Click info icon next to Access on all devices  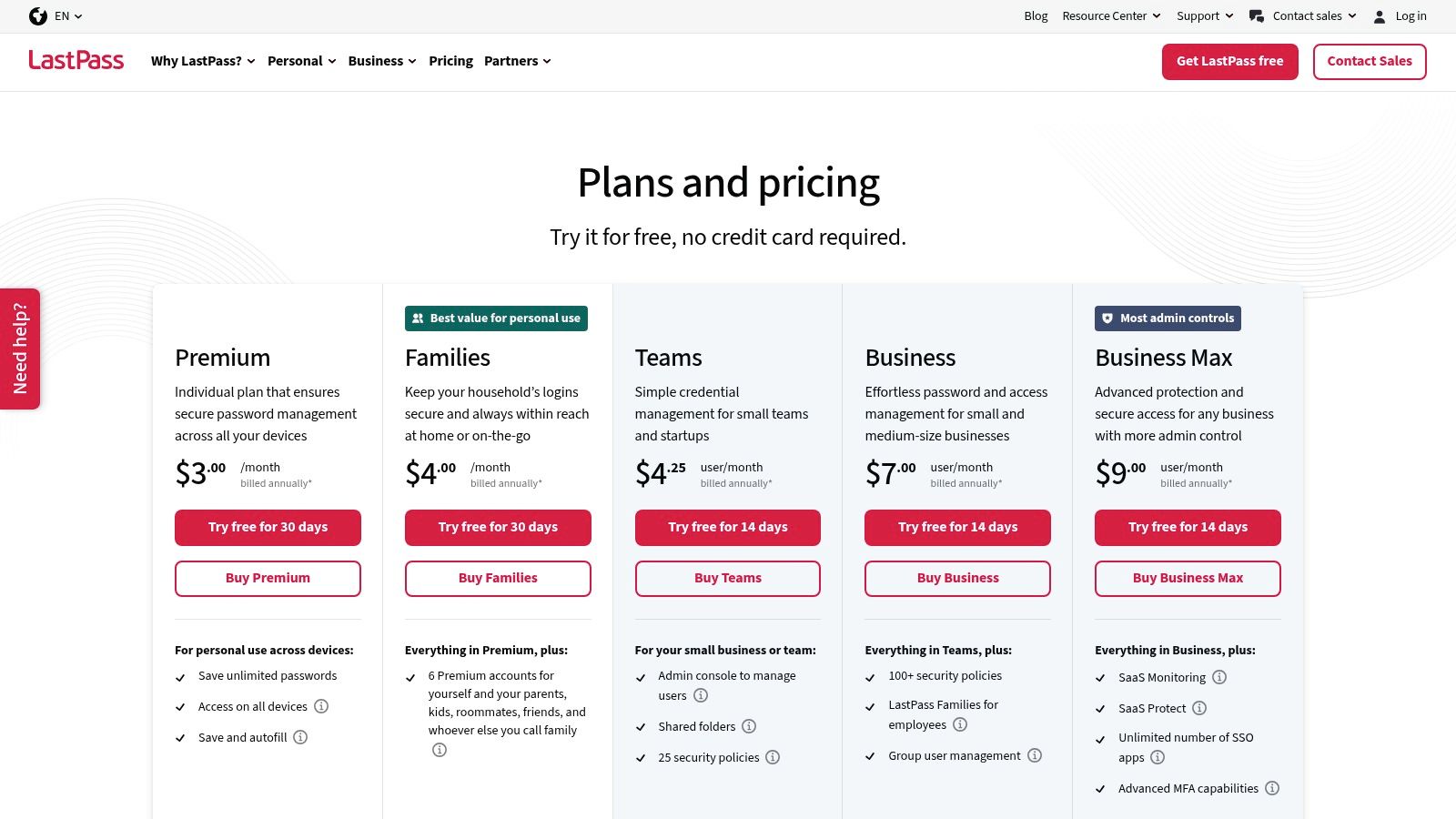coord(321,706)
